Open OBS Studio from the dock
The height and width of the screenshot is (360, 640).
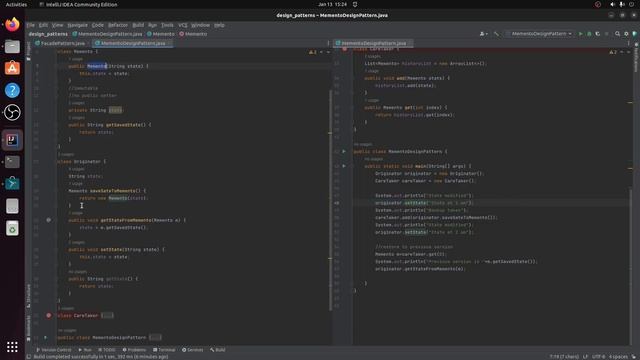tap(12, 112)
